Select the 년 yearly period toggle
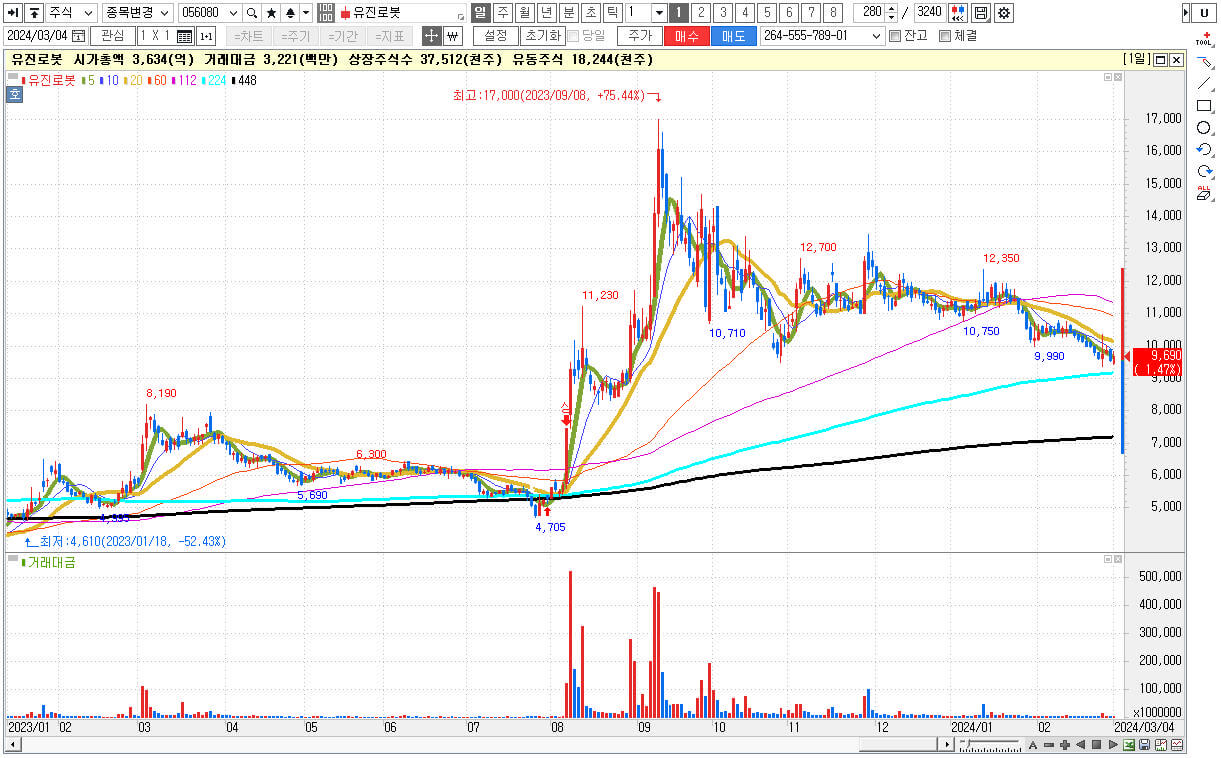Screen dimensions: 1221x758 click(546, 13)
